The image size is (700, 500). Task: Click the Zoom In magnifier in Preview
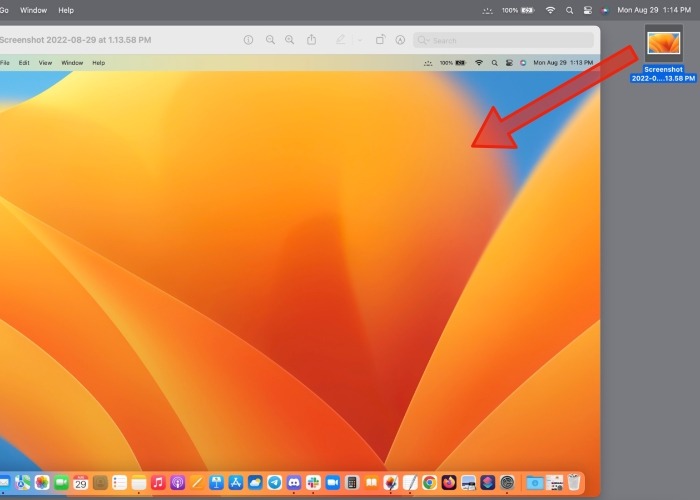[x=290, y=40]
